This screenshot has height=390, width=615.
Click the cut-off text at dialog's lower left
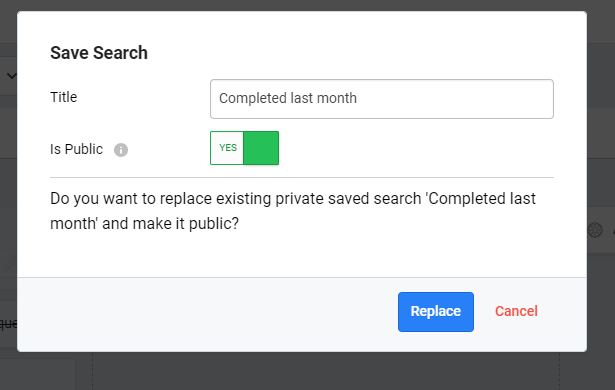click(8, 324)
